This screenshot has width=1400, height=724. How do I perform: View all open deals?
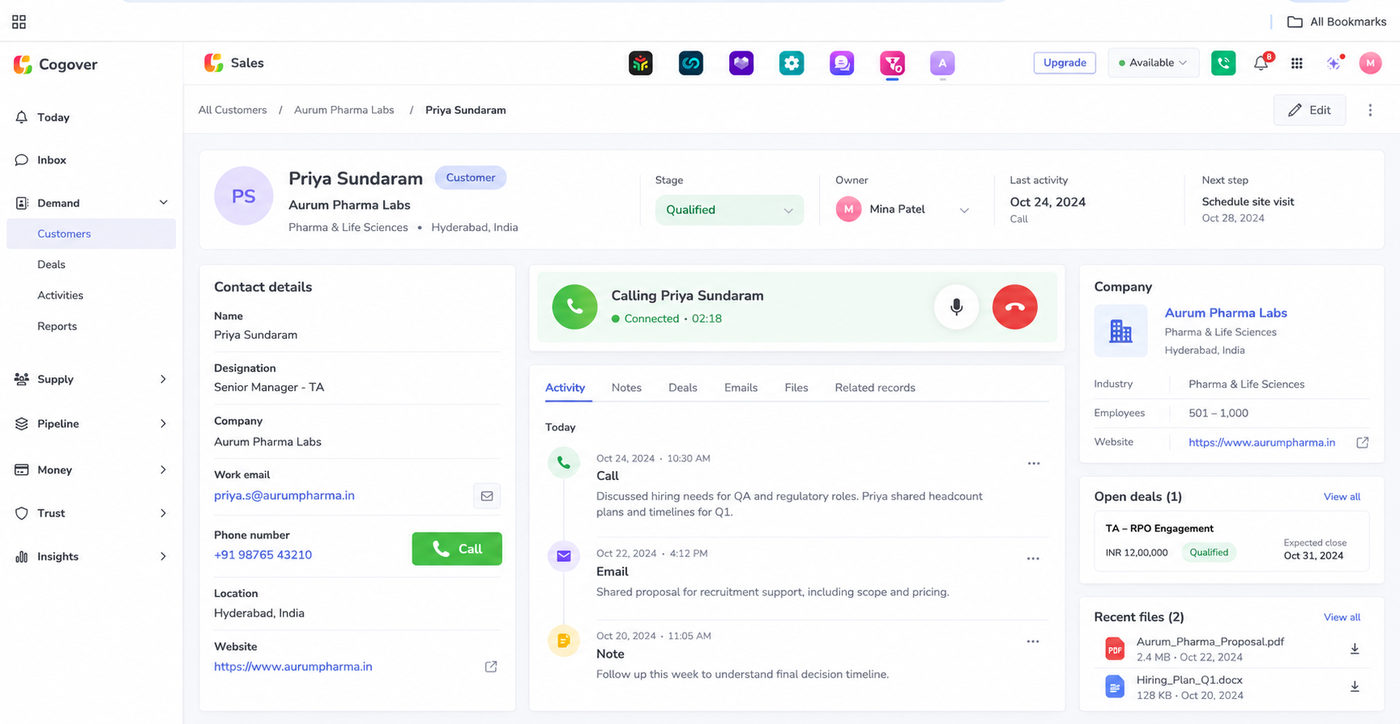(x=1342, y=497)
